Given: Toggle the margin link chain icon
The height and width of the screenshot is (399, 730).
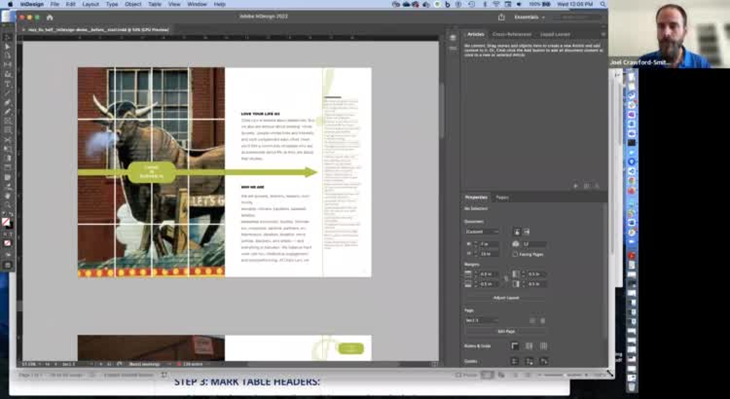Looking at the screenshot, I should click(x=506, y=279).
